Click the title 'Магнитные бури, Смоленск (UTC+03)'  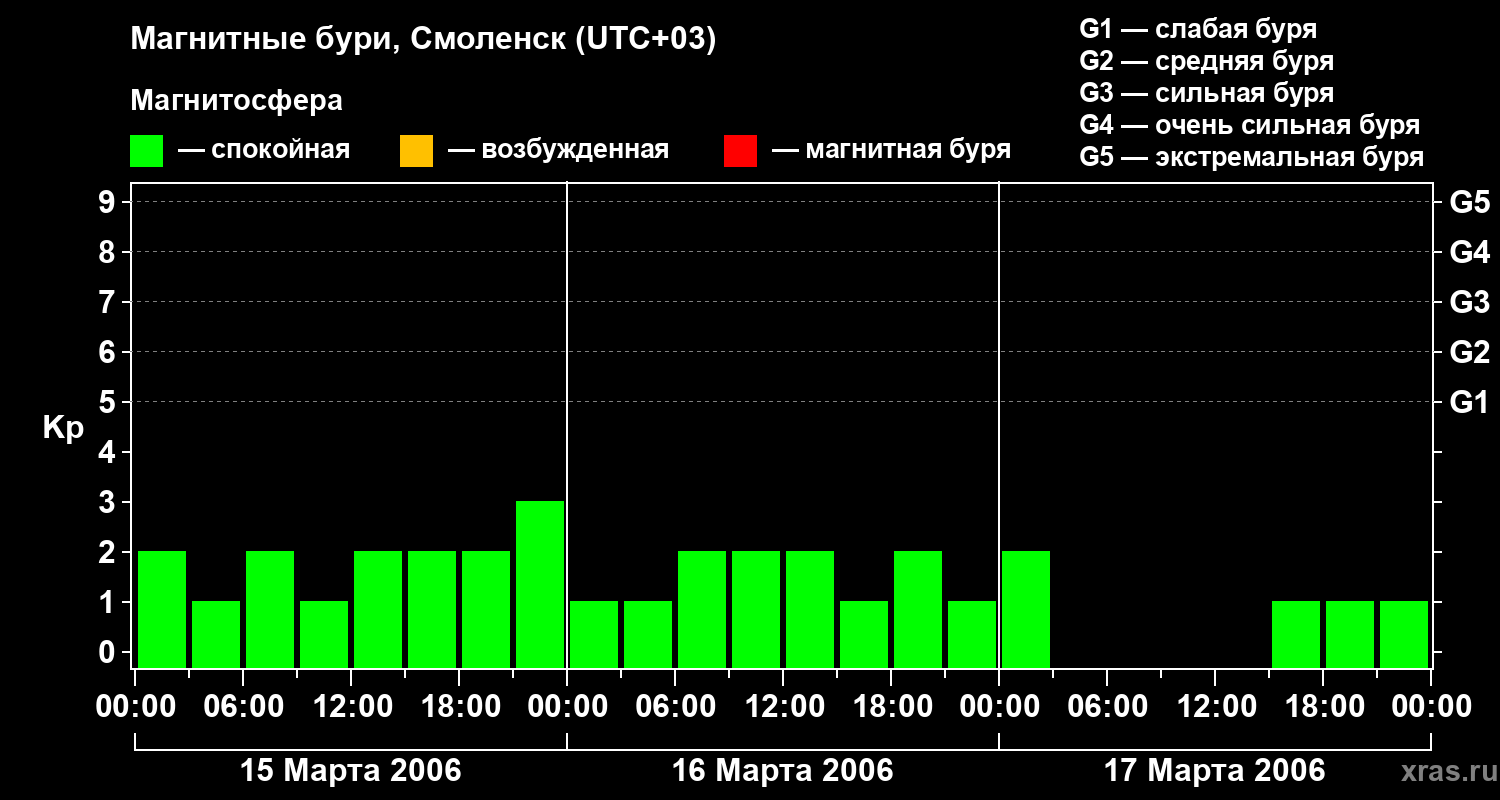pyautogui.click(x=424, y=40)
